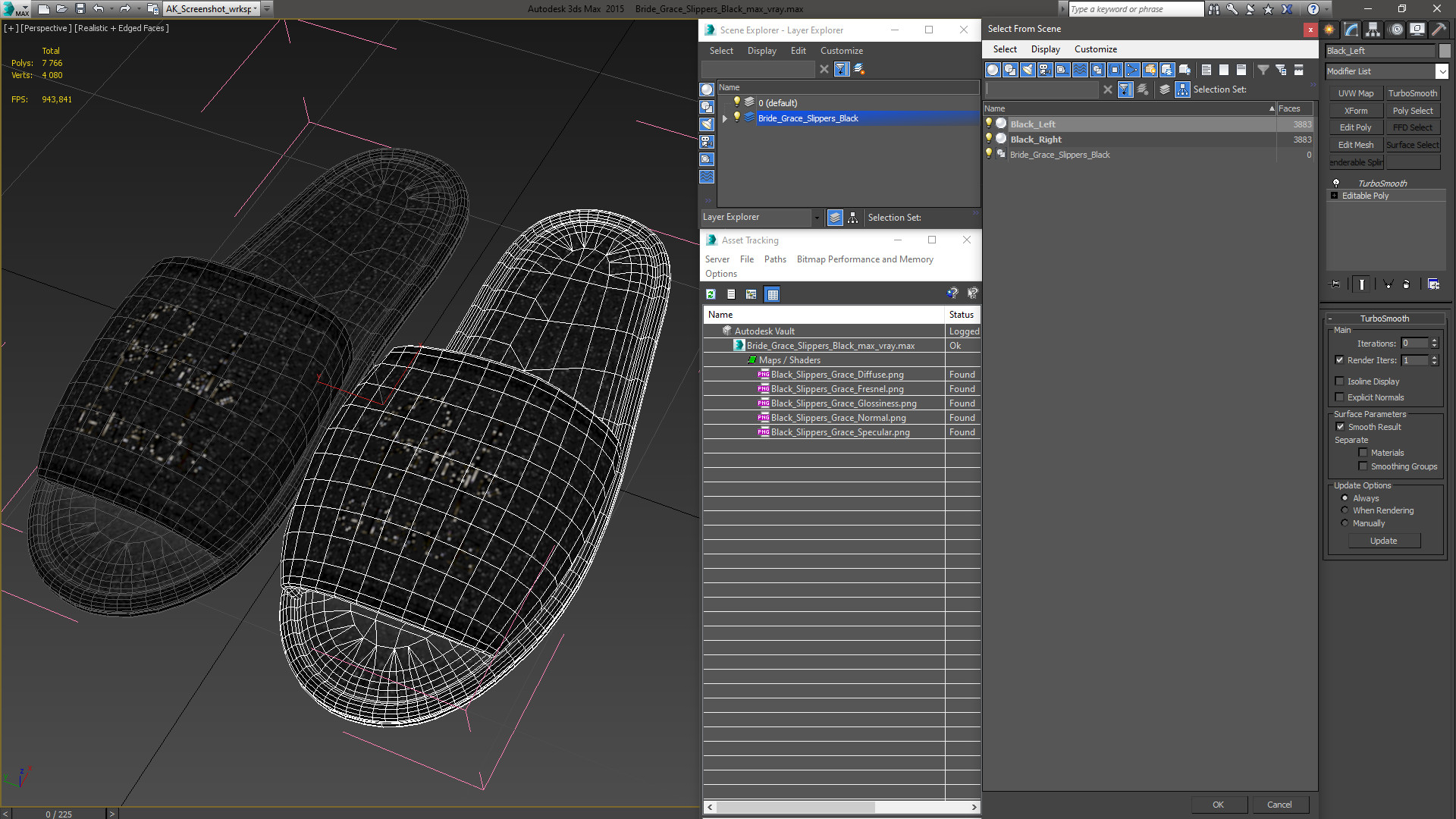Click Edit Poly modifier button

click(x=1355, y=127)
